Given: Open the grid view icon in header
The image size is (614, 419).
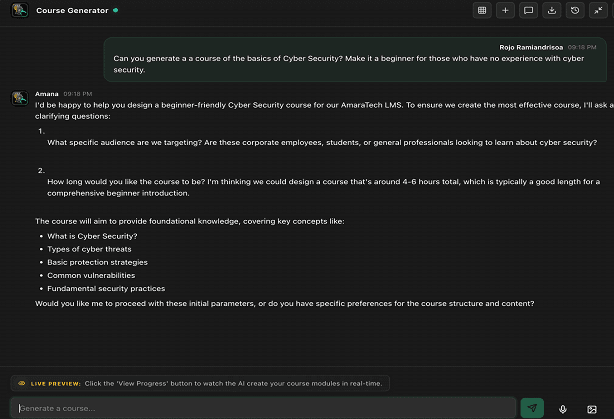Looking at the screenshot, I should pos(482,11).
